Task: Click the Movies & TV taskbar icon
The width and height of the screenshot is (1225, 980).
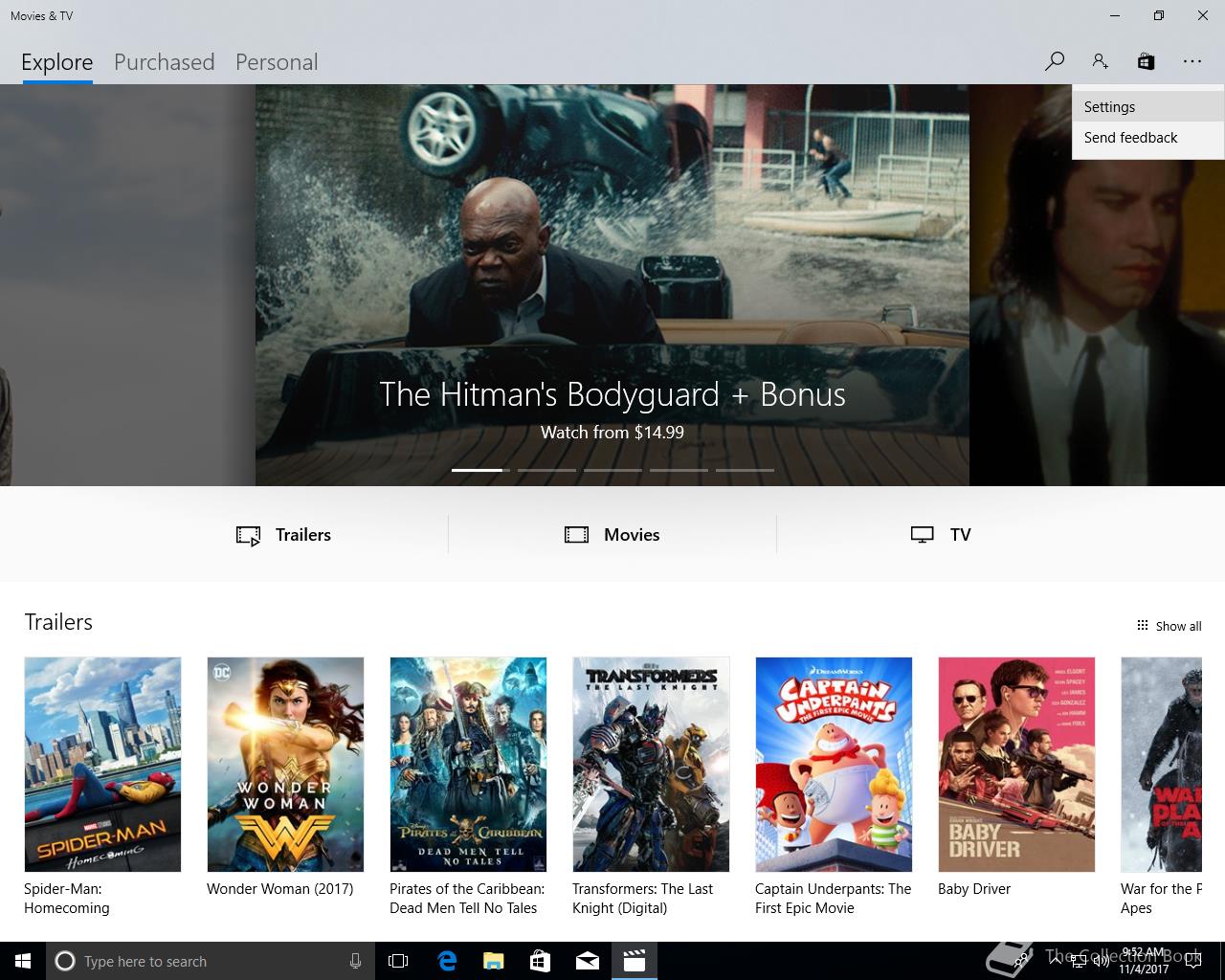Action: pos(634,961)
